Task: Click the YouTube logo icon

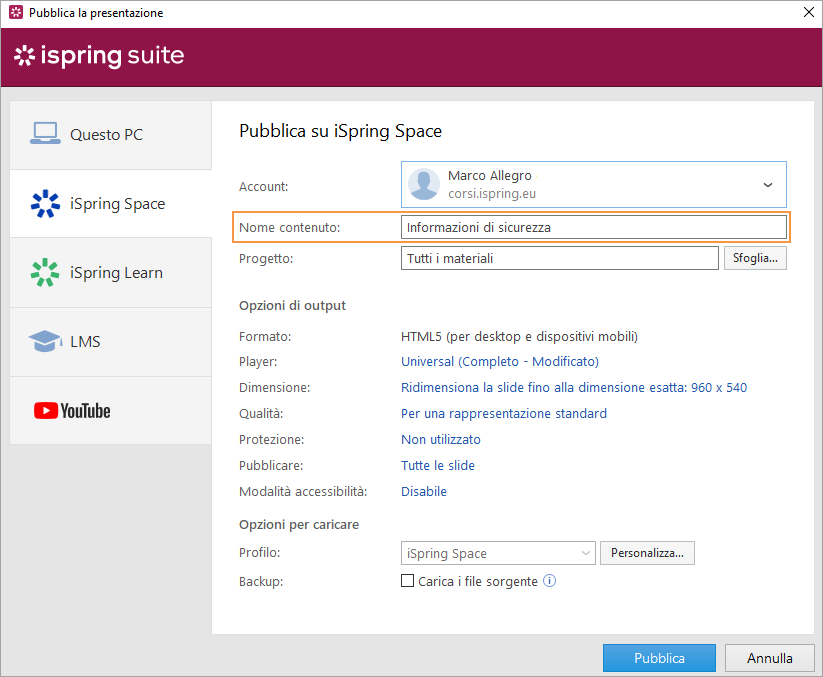Action: point(72,411)
